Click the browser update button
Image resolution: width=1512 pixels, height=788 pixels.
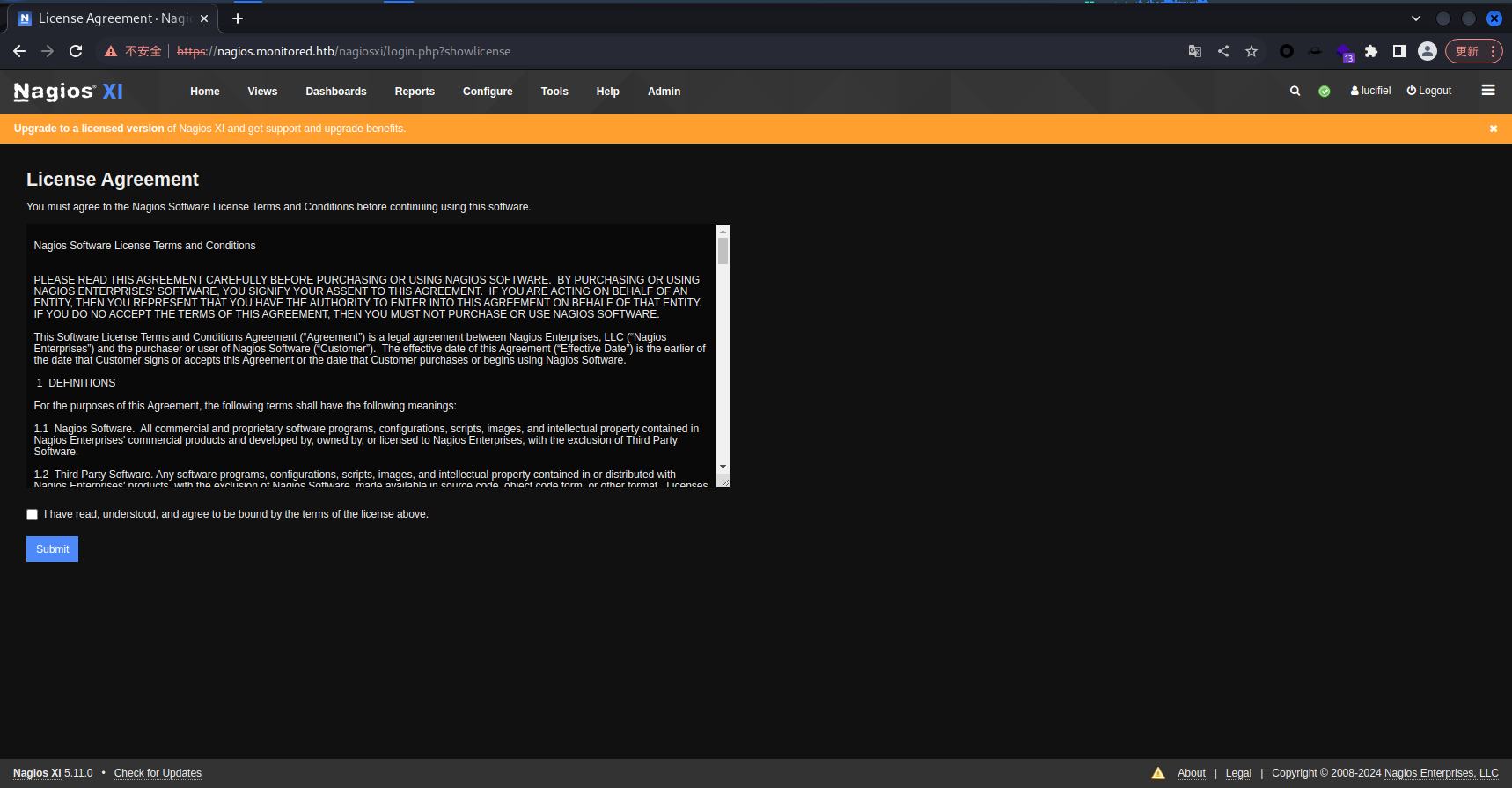1473,51
